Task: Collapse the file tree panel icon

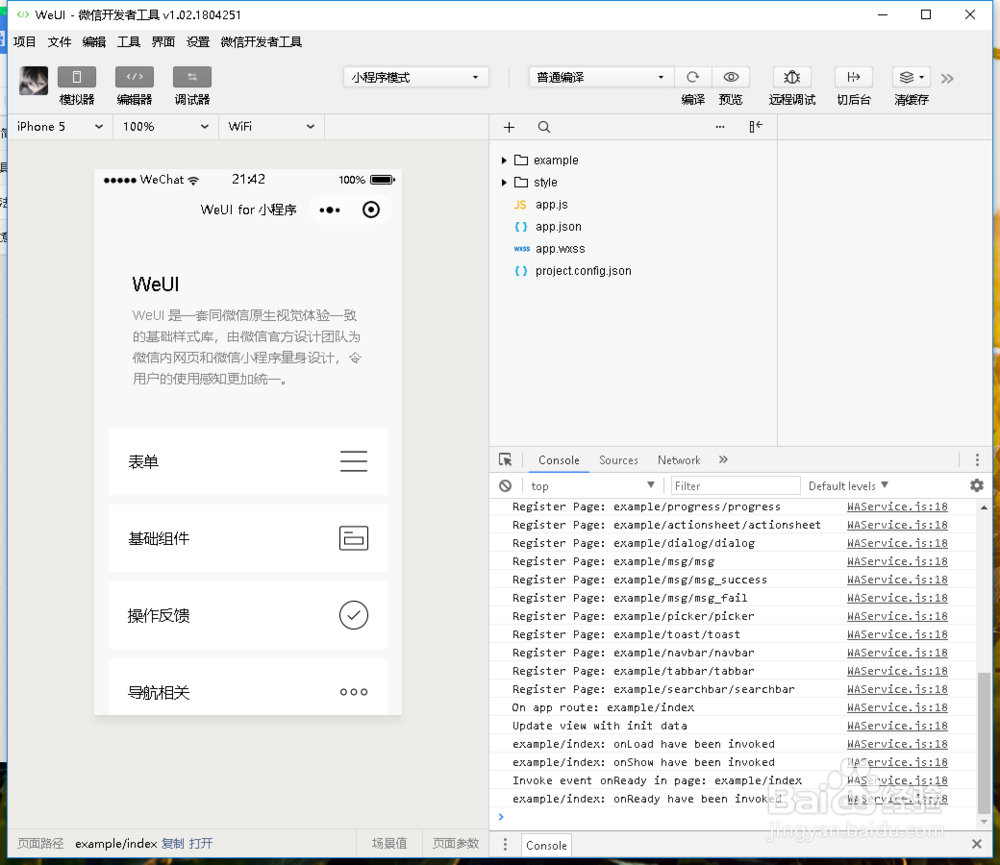Action: pyautogui.click(x=756, y=126)
